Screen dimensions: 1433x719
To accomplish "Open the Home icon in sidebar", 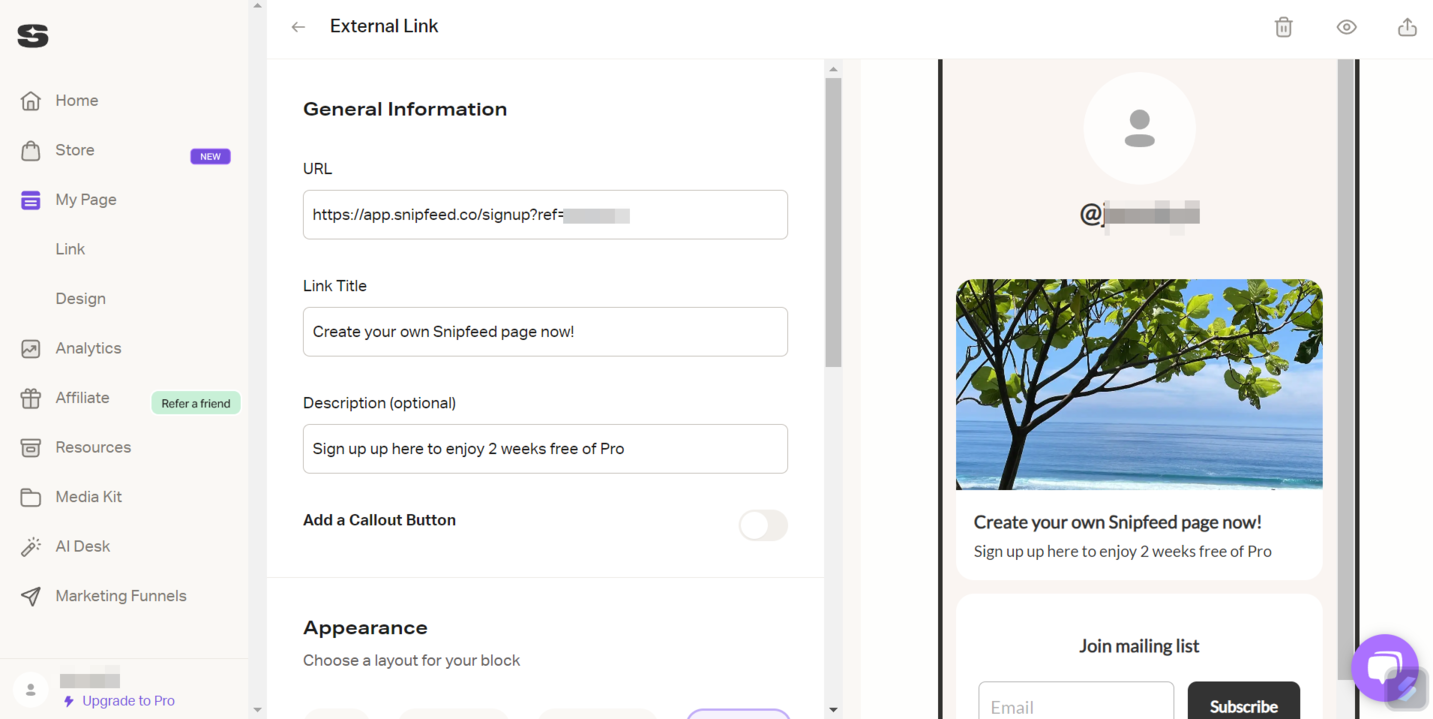I will [x=31, y=101].
